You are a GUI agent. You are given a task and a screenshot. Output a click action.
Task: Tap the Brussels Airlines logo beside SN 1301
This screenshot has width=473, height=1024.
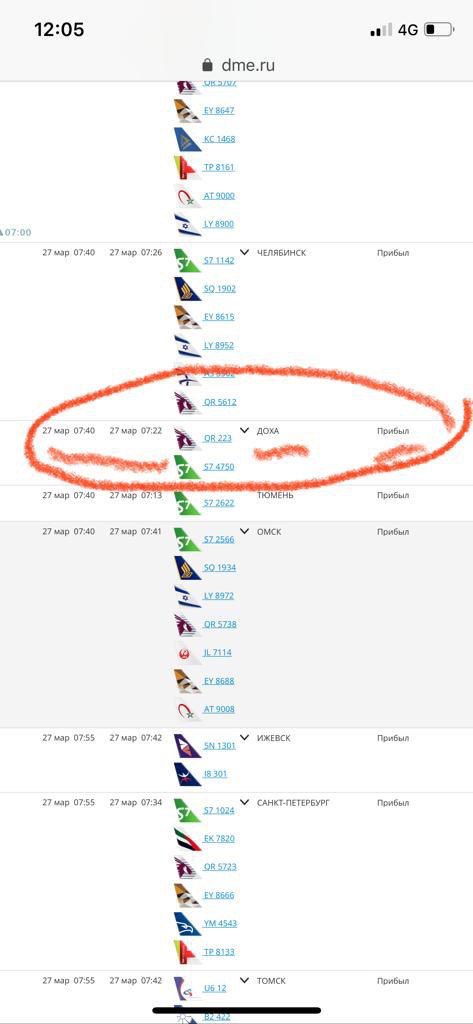188,746
